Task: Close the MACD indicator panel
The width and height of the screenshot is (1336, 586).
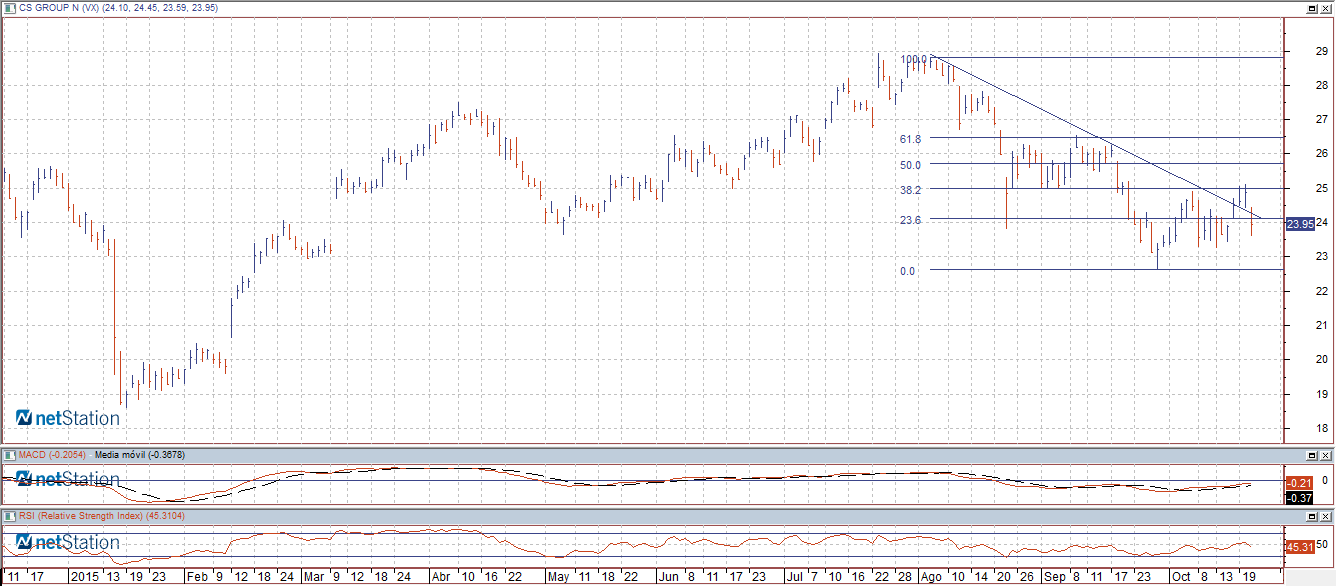Action: pos(1326,455)
